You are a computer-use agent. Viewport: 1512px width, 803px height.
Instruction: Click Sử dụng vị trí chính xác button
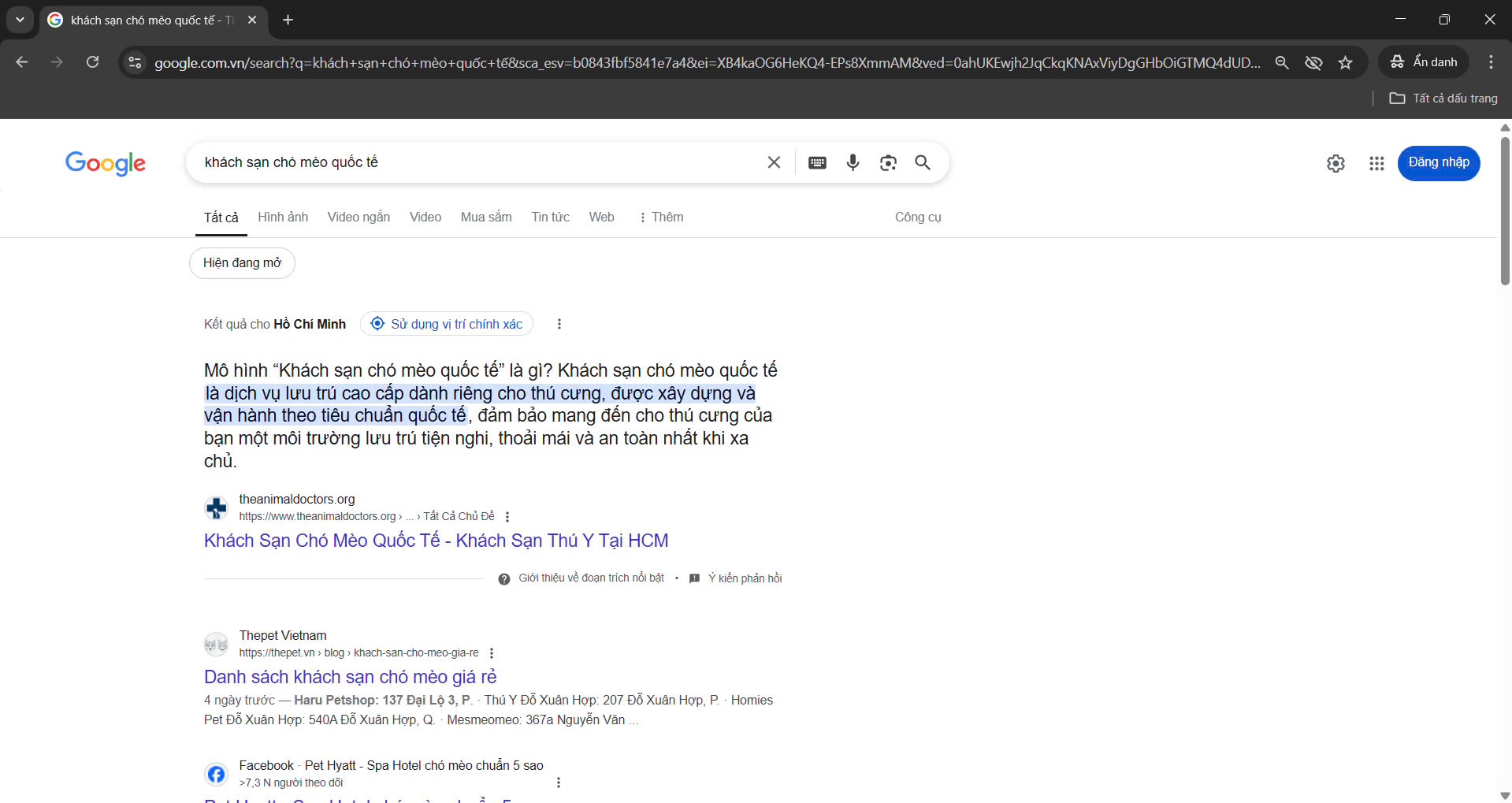447,324
